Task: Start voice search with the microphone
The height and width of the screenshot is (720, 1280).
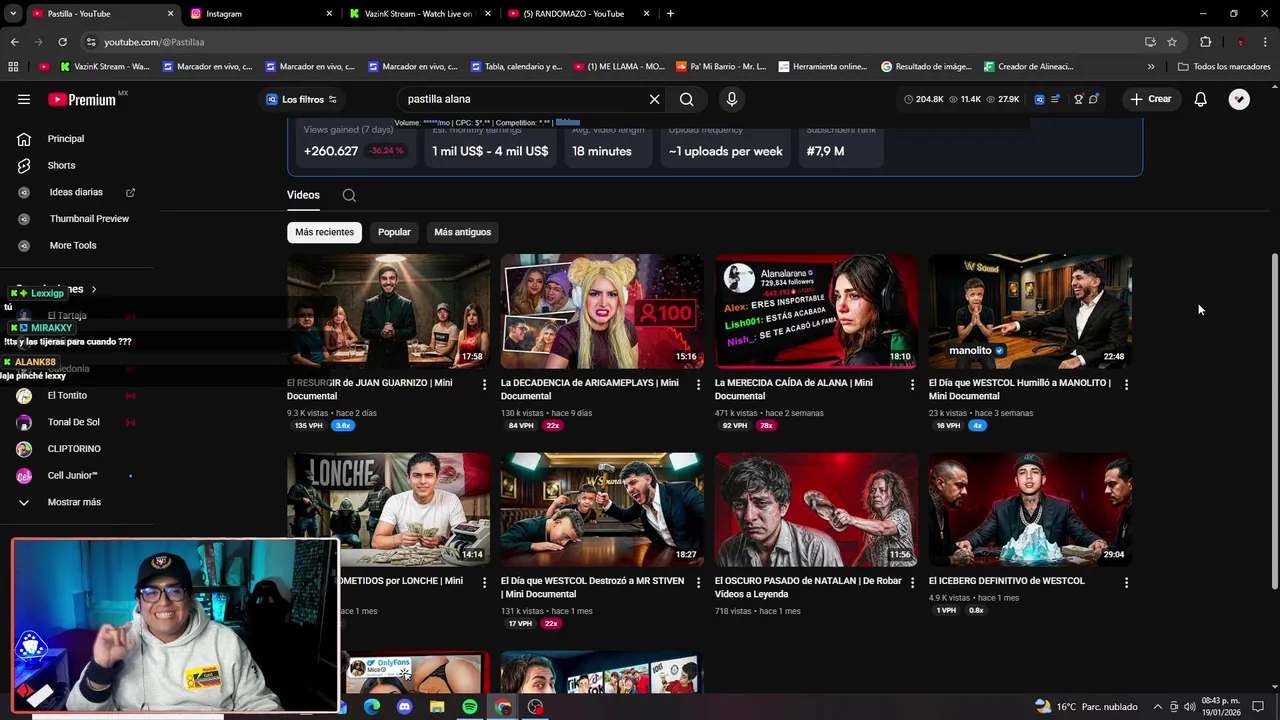Action: pos(732,99)
